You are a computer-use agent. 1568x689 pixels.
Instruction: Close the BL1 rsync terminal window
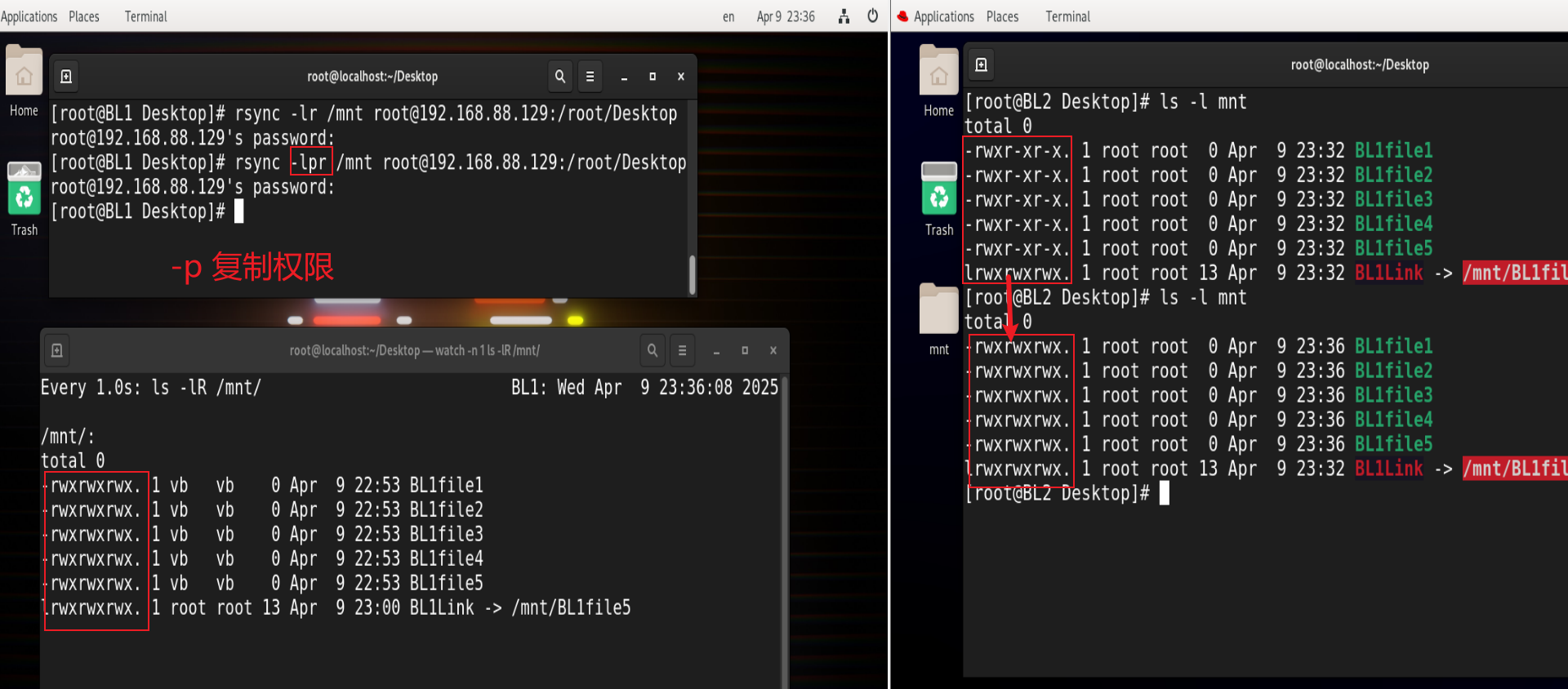(680, 76)
